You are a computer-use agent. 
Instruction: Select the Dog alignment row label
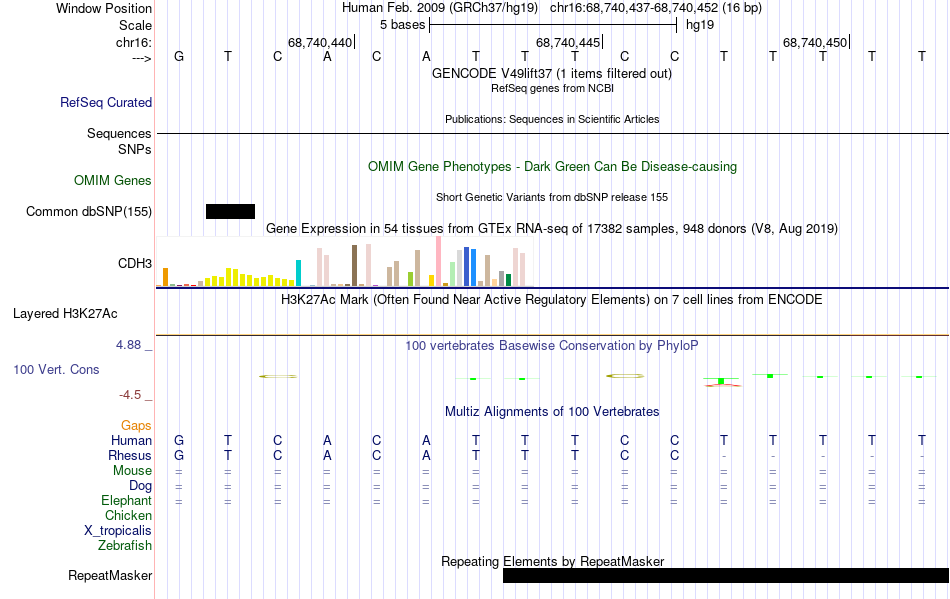[141, 486]
